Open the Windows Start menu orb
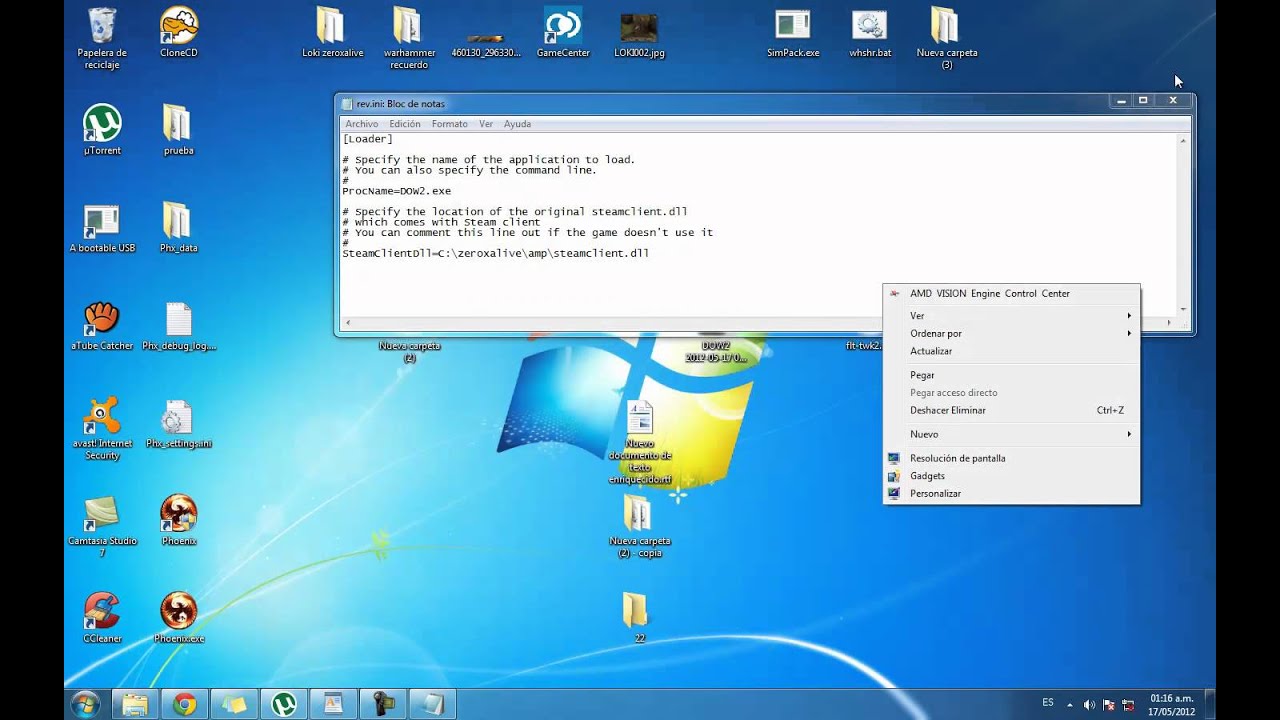 [x=84, y=704]
